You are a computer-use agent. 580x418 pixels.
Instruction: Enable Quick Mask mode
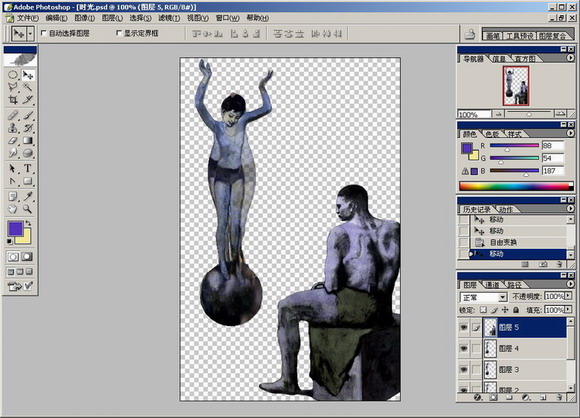tap(27, 257)
